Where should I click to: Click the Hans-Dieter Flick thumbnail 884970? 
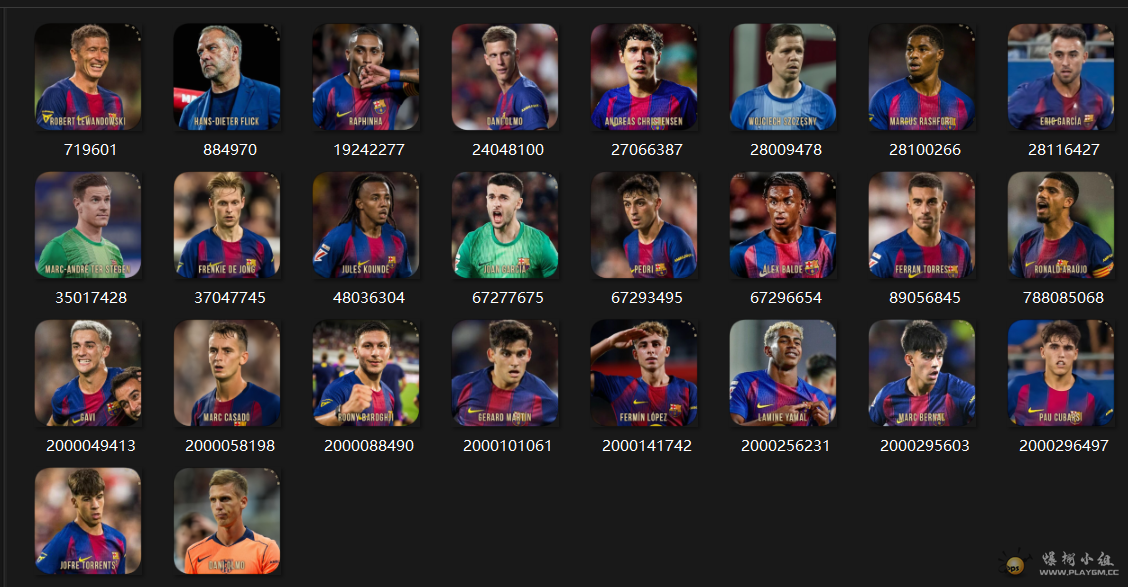click(227, 77)
